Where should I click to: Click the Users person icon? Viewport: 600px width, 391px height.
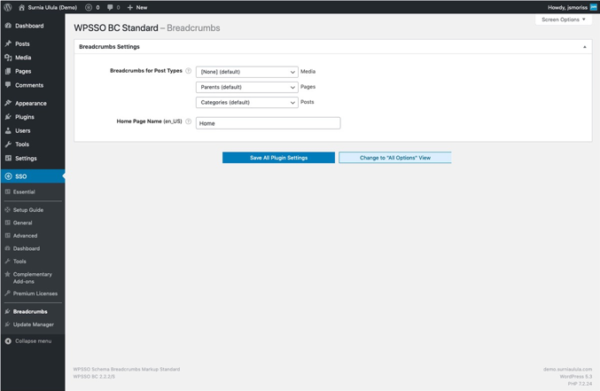[x=8, y=130]
